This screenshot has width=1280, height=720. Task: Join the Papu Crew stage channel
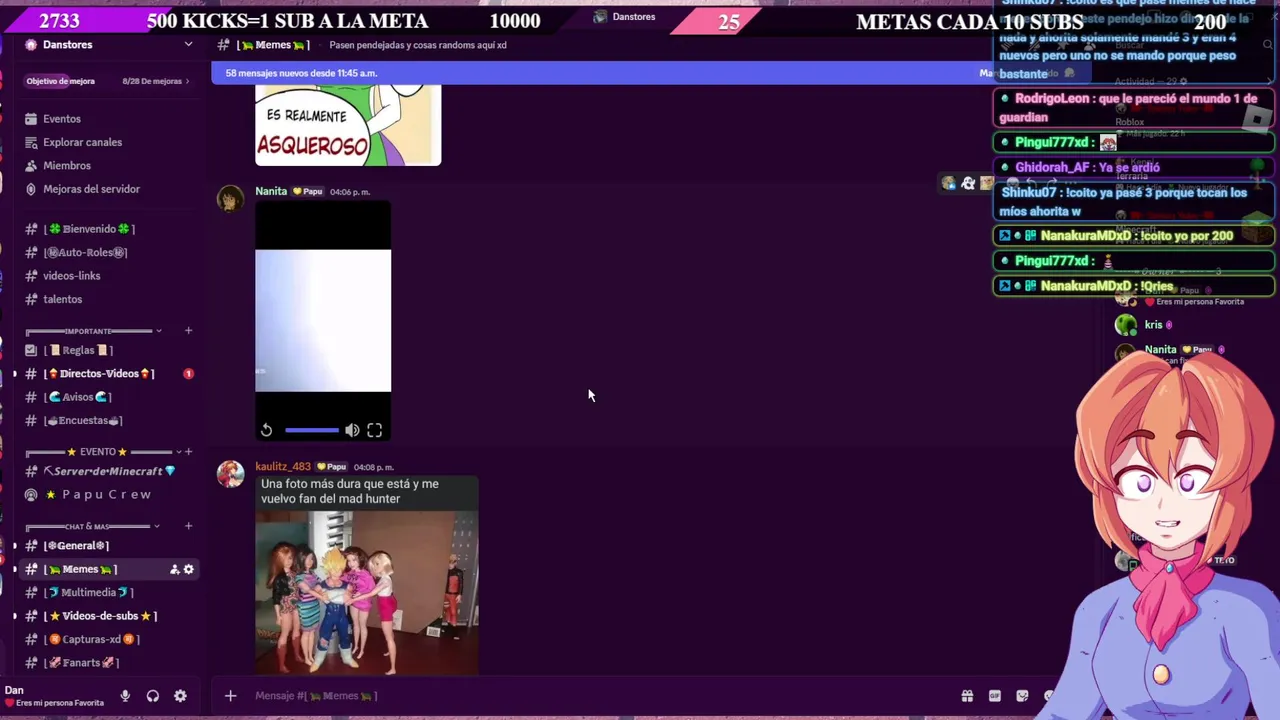click(108, 495)
